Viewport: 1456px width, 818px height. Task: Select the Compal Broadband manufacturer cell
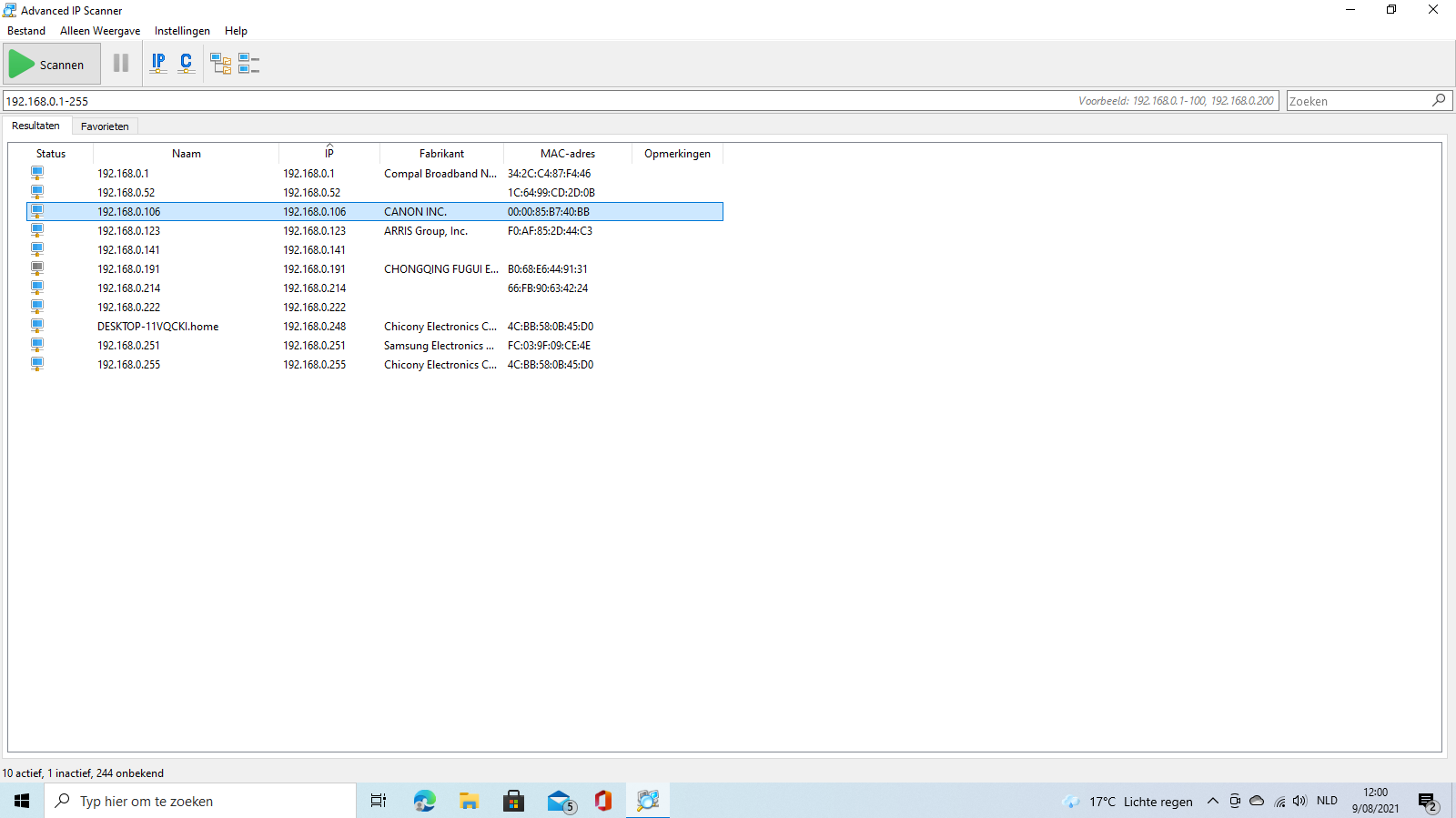point(440,174)
